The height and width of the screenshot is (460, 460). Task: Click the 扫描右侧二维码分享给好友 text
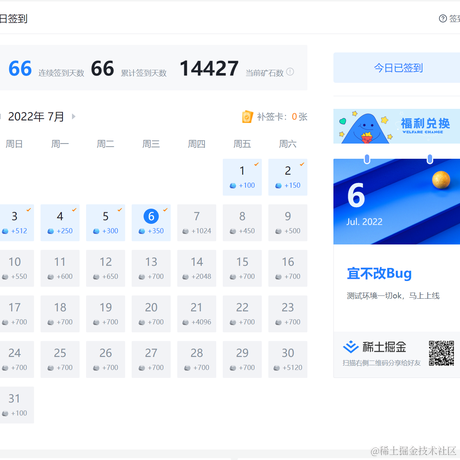coord(382,363)
